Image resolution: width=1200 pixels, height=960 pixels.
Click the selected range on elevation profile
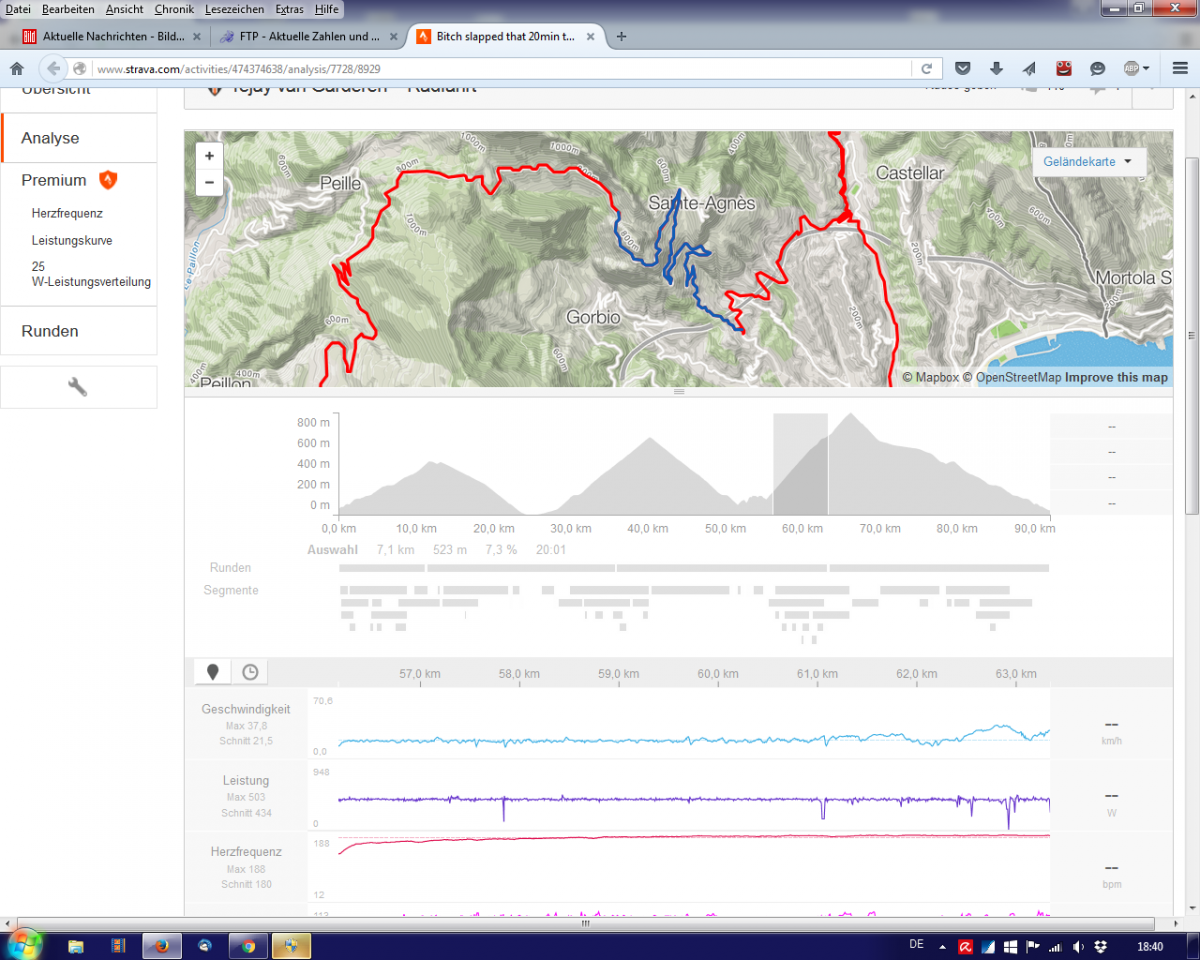800,463
